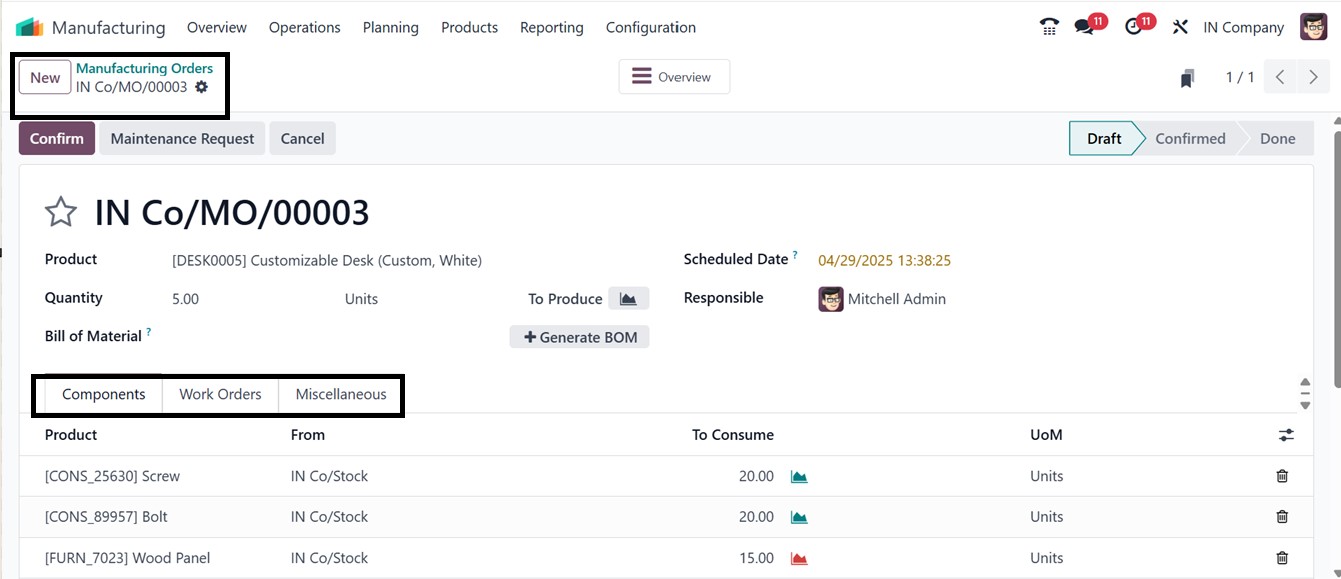Switch to the Work Orders tab
Screen dimensions: 1341x579
[220, 394]
